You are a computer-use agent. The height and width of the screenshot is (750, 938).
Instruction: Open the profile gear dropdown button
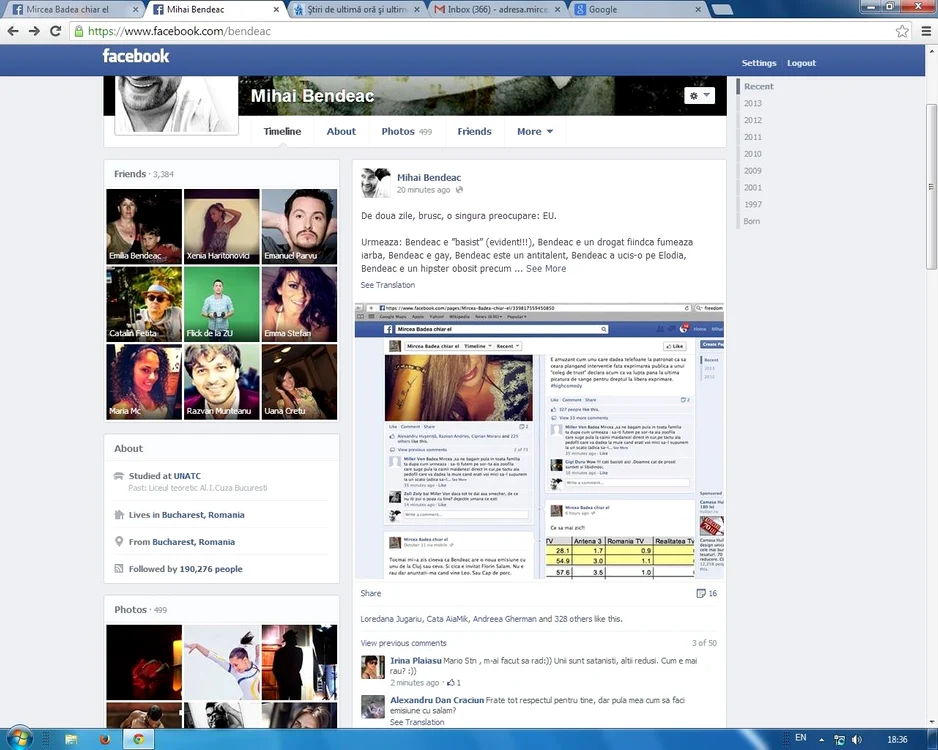pyautogui.click(x=699, y=96)
